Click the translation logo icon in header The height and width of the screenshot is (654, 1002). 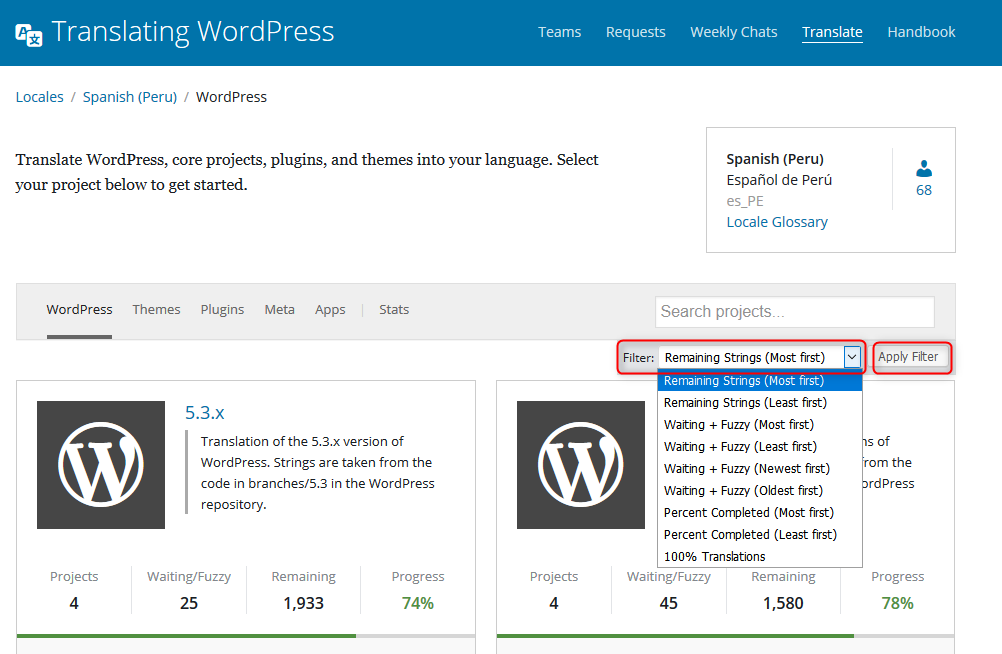point(29,34)
